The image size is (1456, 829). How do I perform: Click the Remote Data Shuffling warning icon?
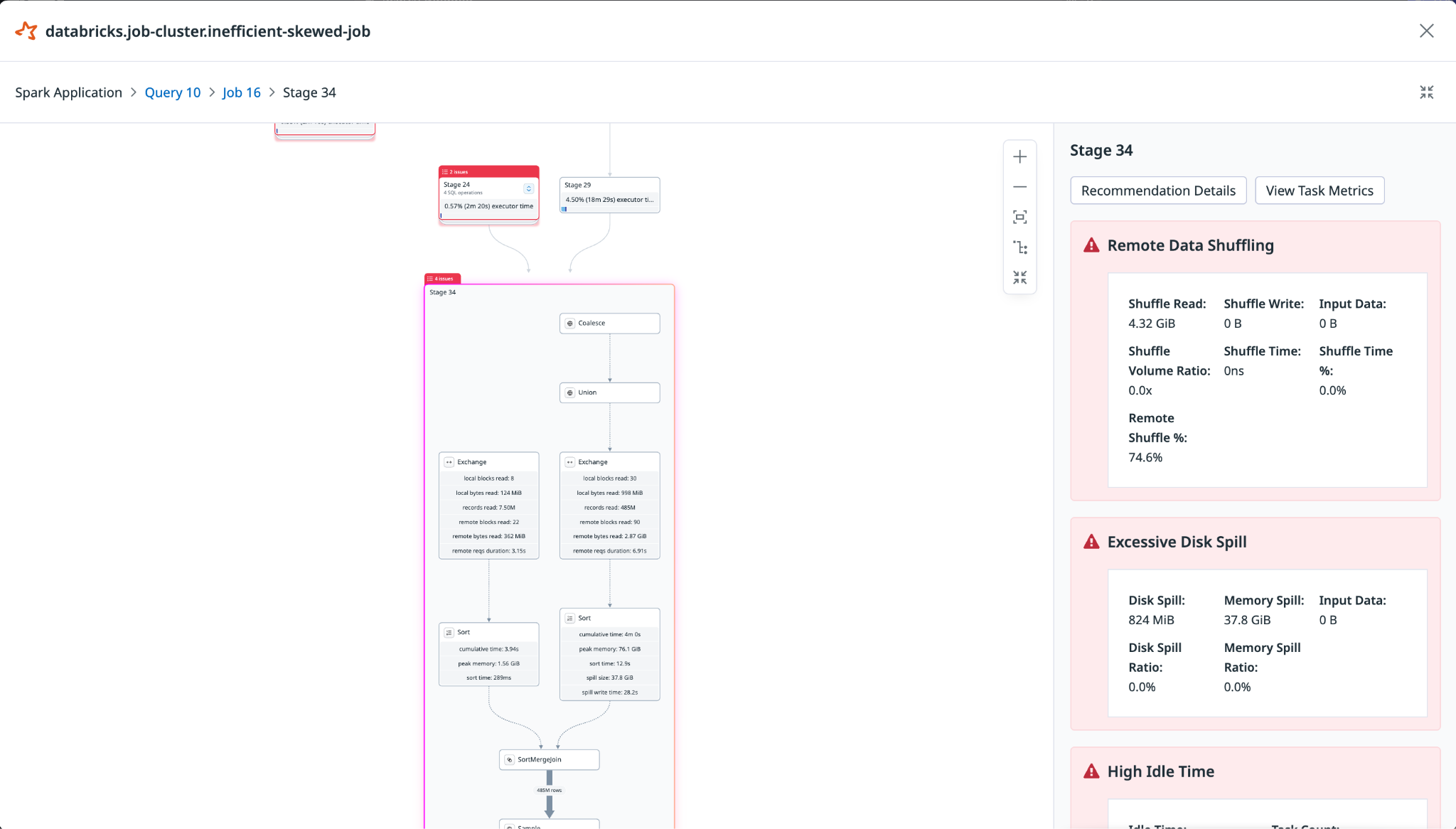[1091, 245]
